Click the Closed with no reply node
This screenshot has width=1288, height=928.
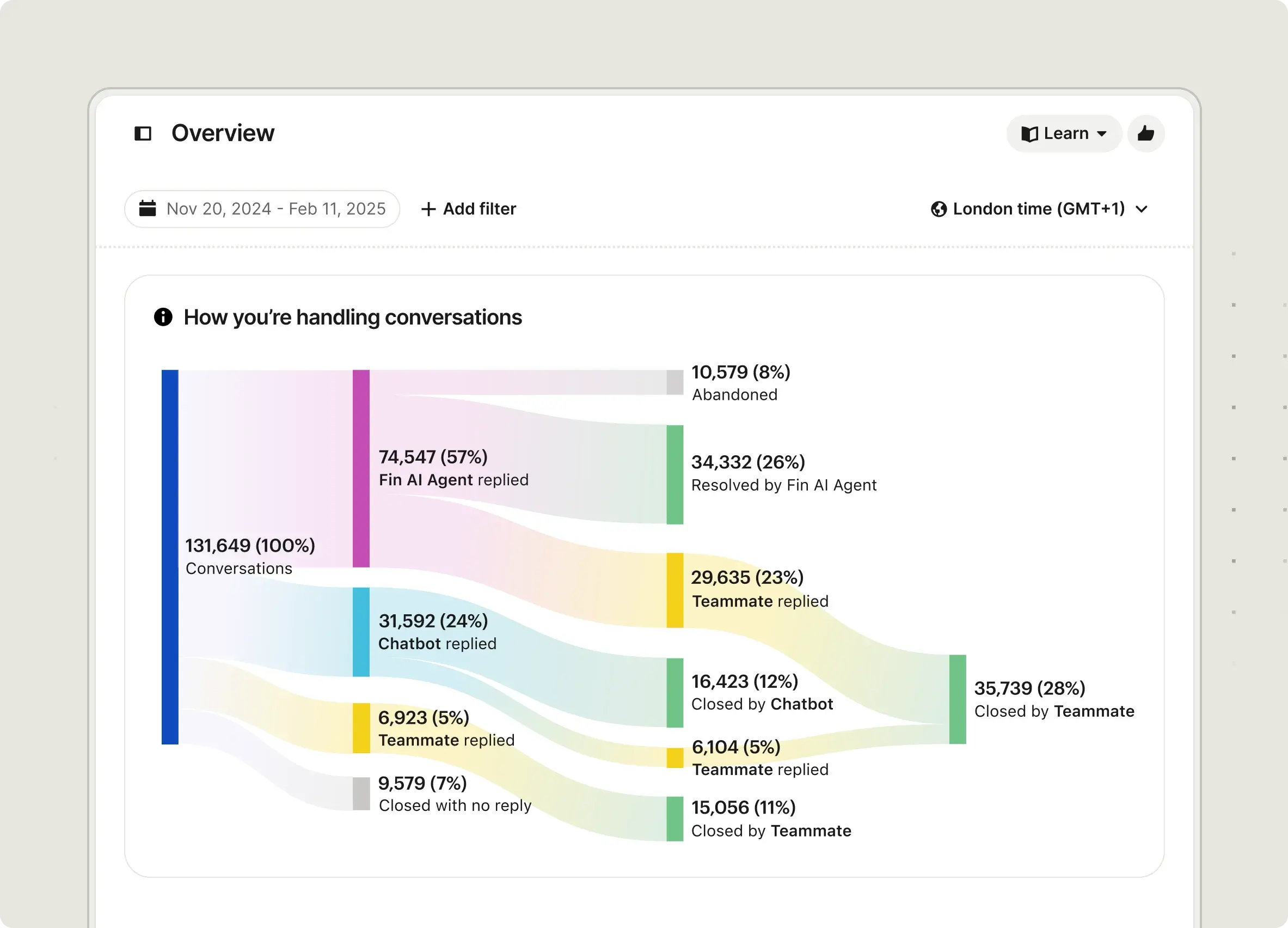click(x=361, y=793)
